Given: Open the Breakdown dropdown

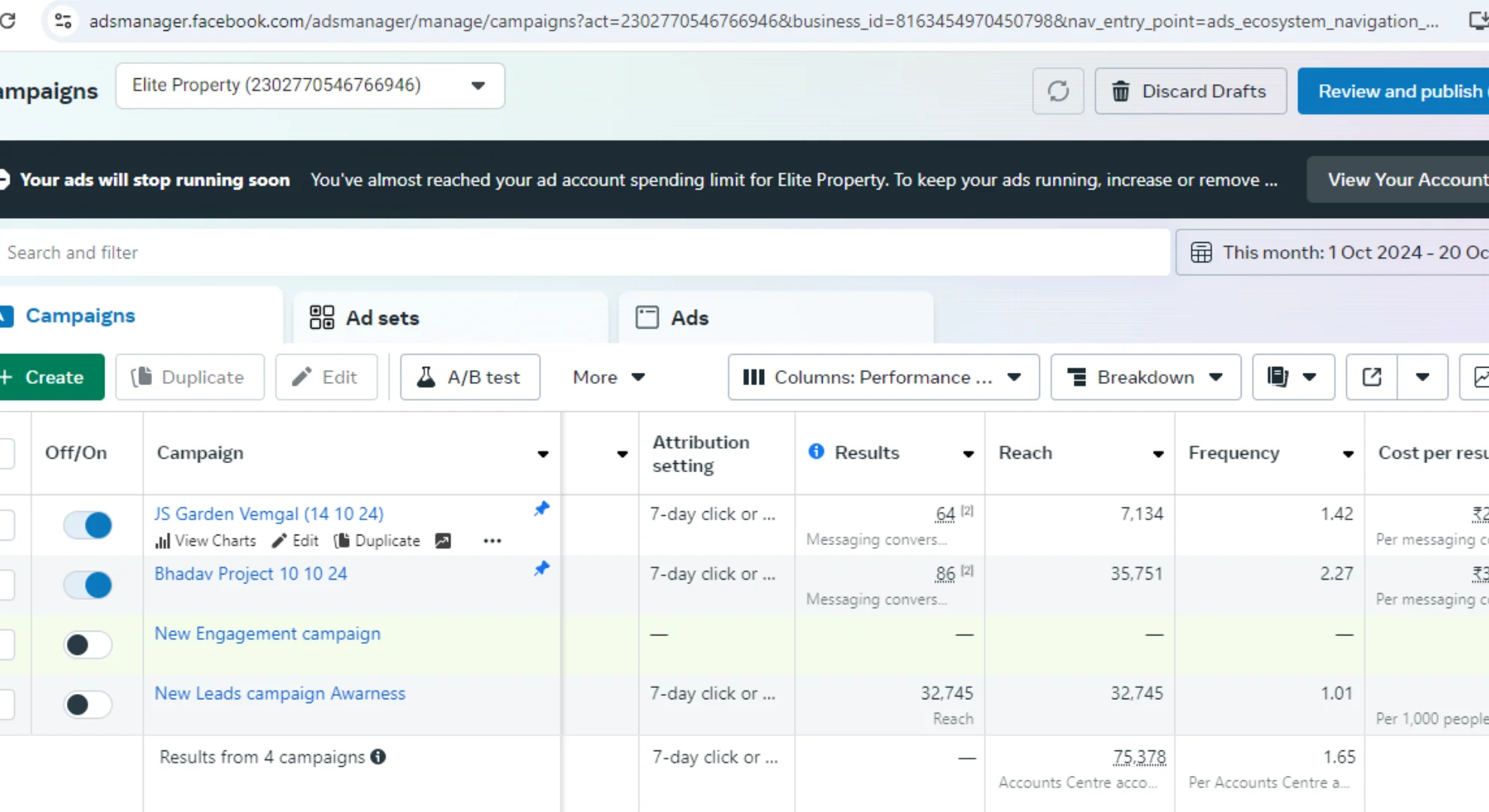Looking at the screenshot, I should 1145,377.
